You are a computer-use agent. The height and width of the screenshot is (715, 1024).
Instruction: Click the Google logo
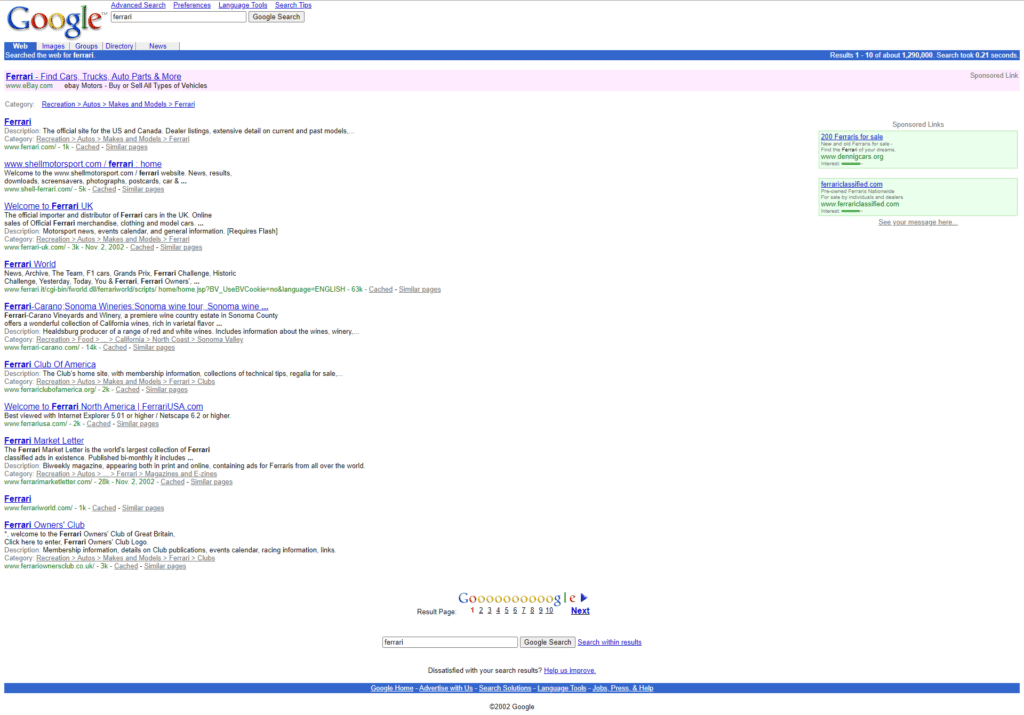pyautogui.click(x=52, y=21)
